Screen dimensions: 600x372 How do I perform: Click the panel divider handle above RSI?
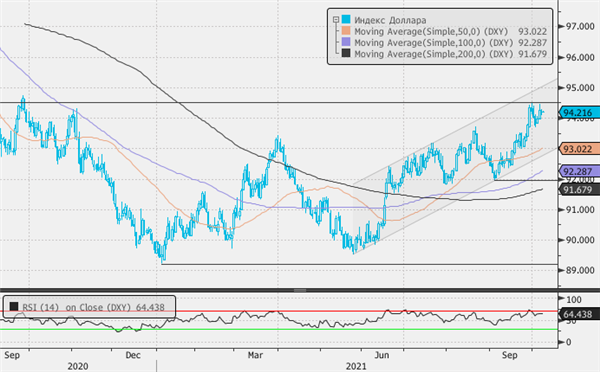click(300, 290)
